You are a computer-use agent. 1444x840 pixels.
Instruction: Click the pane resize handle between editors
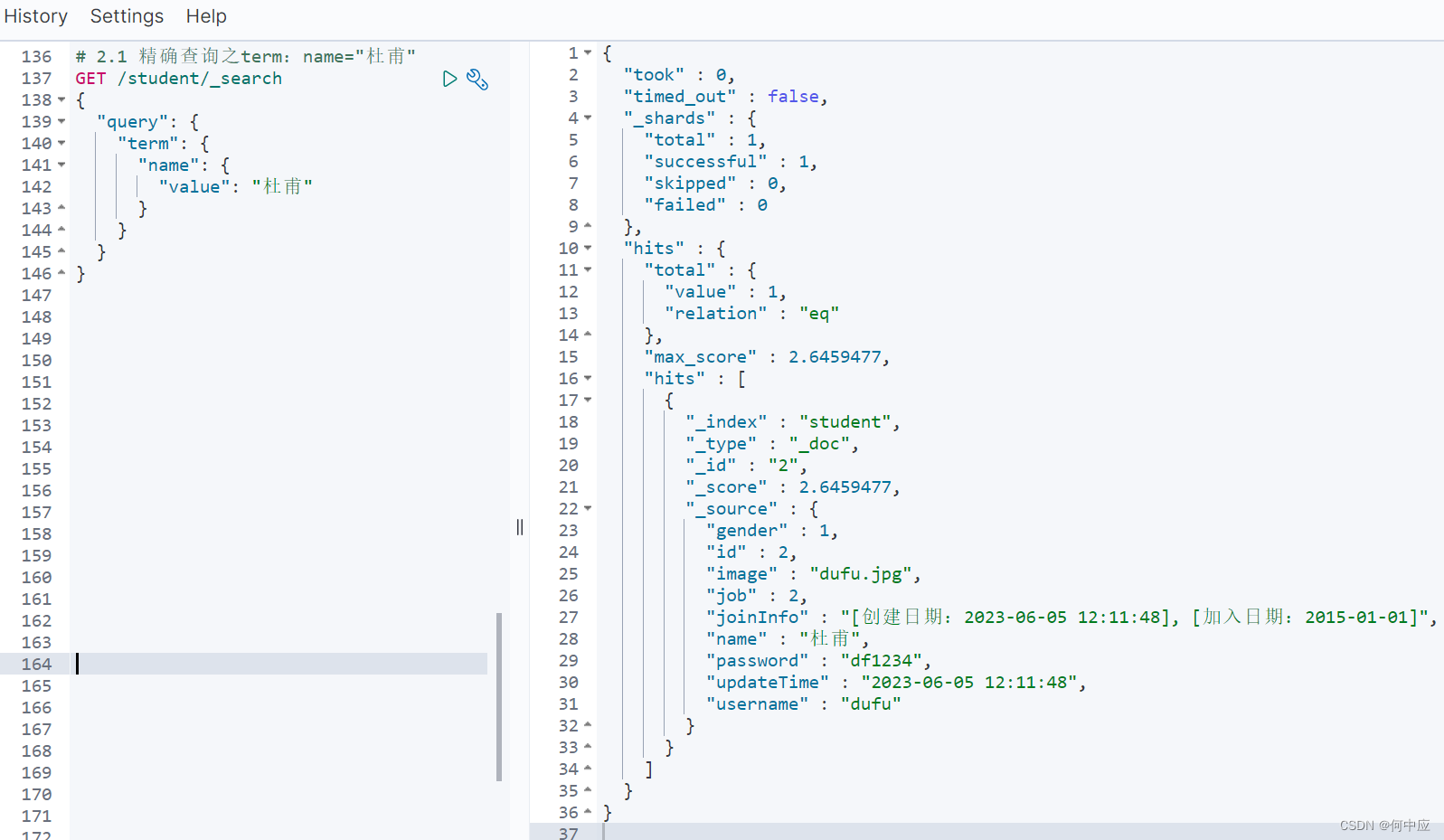point(520,527)
